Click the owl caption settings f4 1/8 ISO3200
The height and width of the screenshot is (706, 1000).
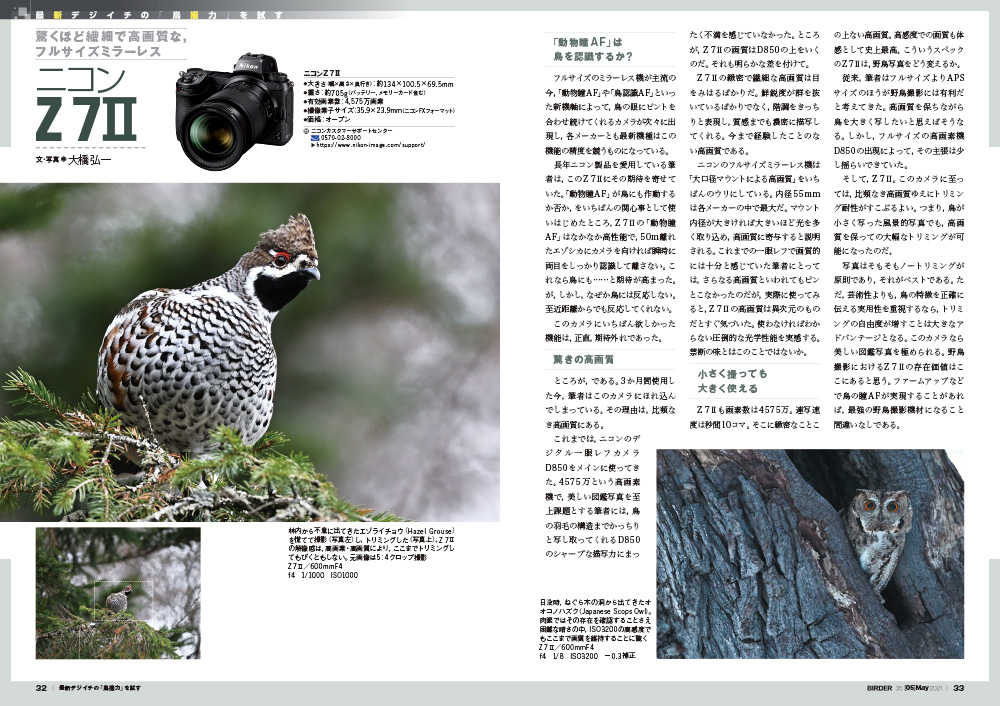[569, 656]
